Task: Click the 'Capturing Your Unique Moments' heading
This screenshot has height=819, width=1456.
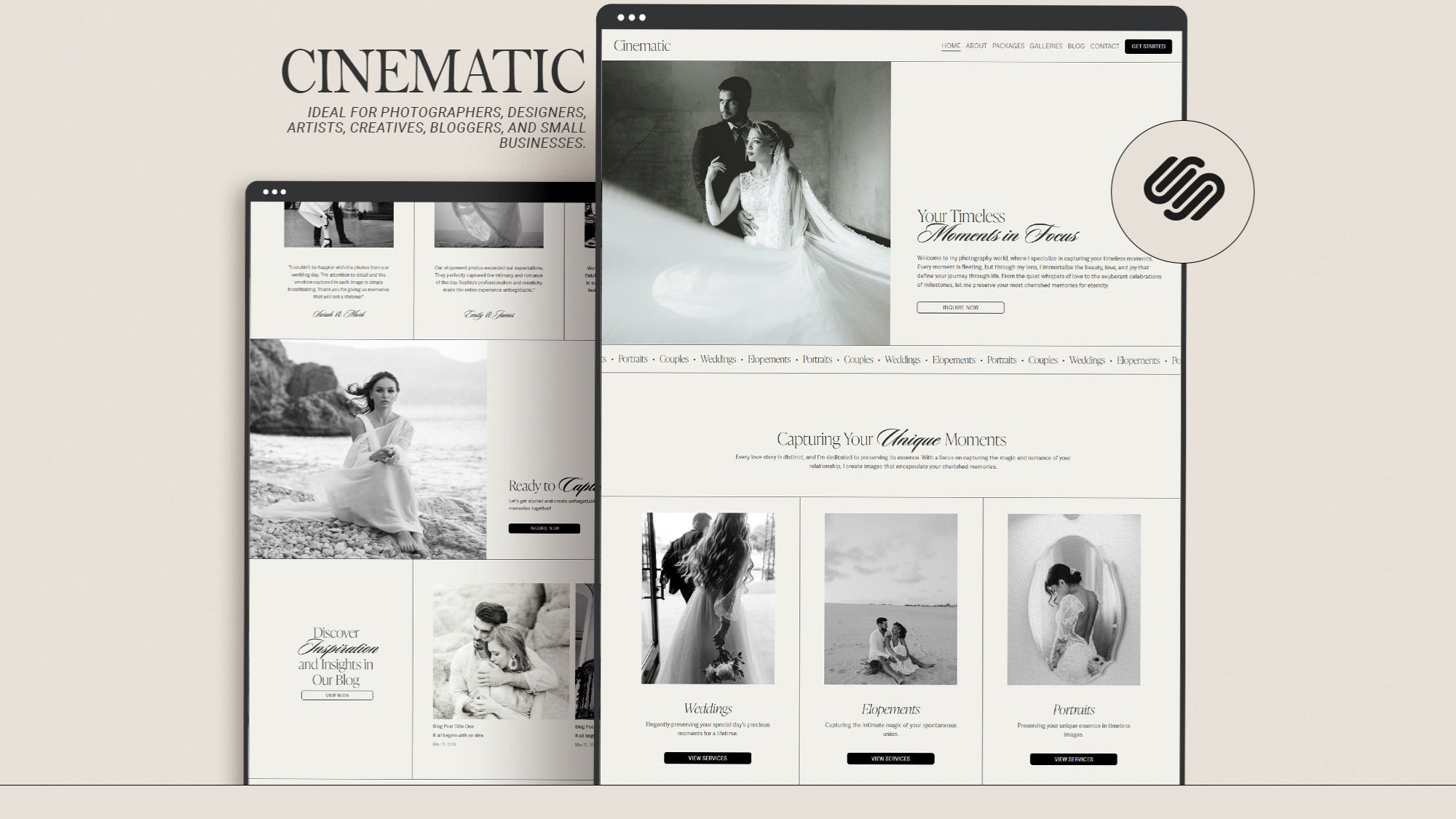Action: [x=891, y=439]
